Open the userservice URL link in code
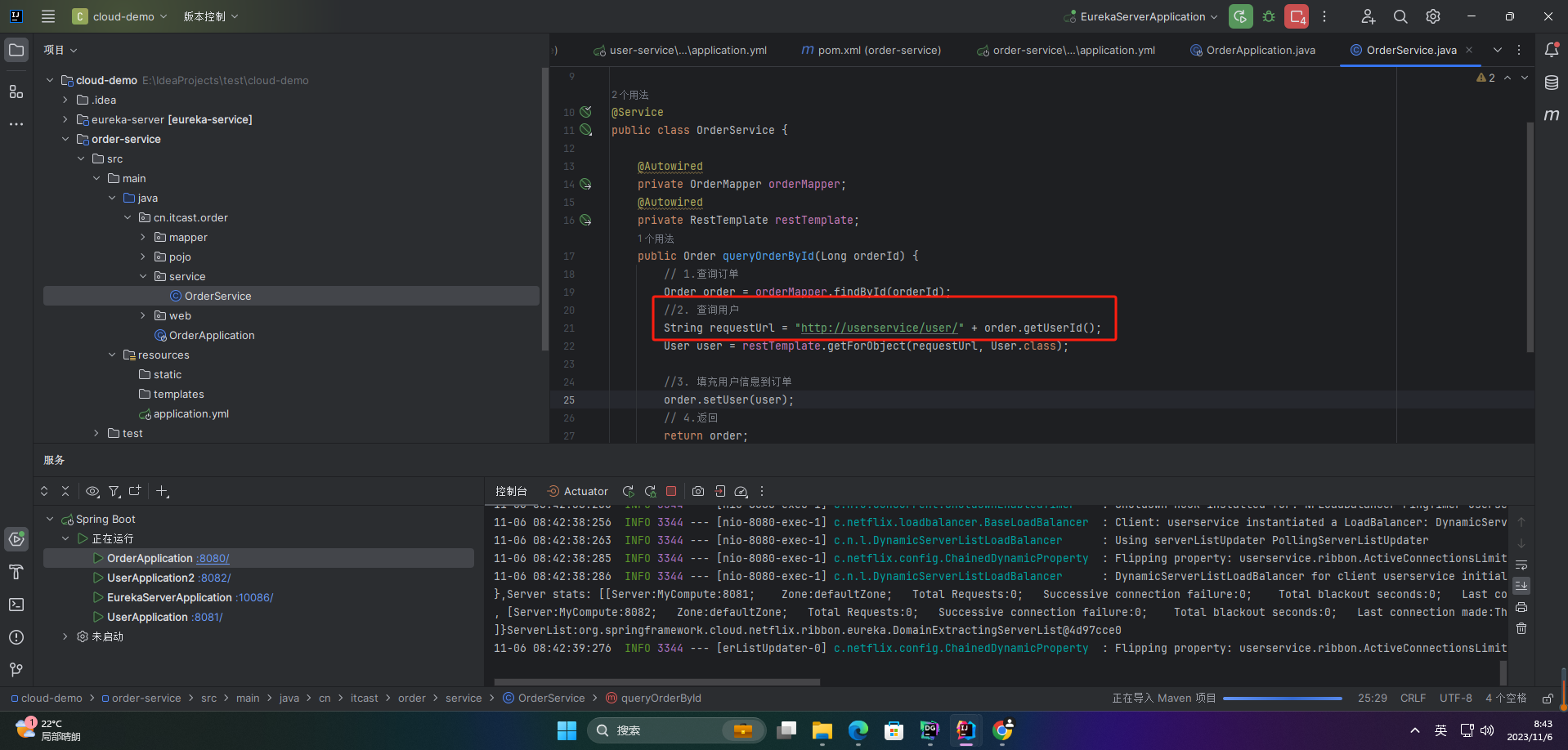 [x=879, y=328]
